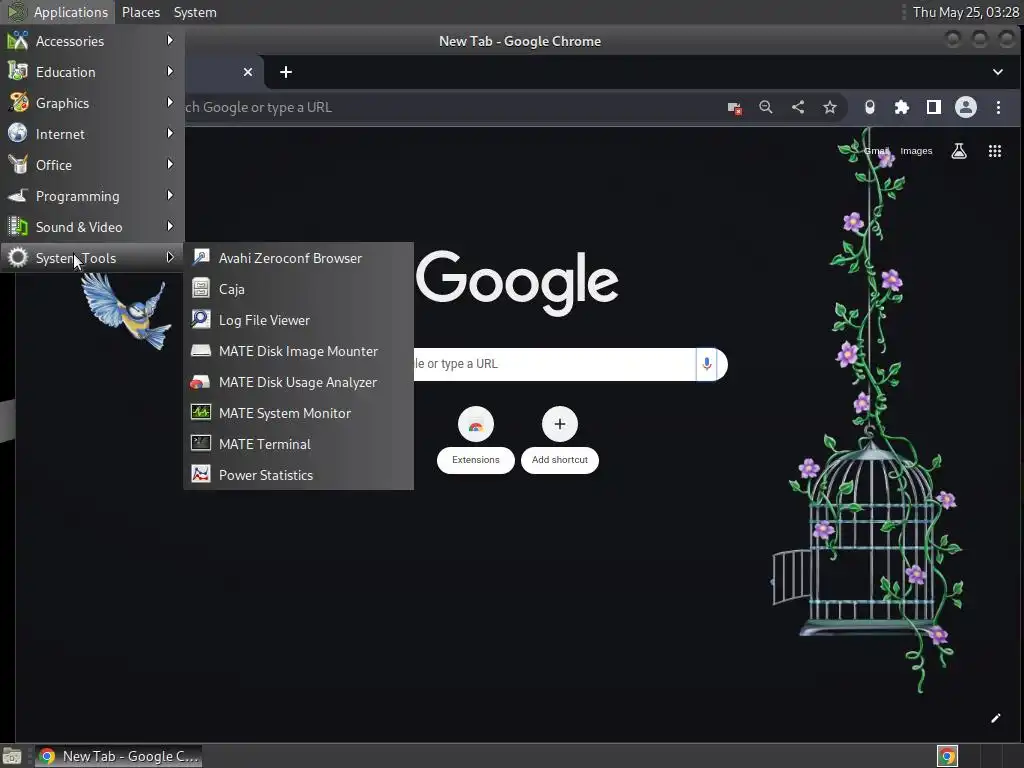Click the zoom magnifier icon in address bar

pos(766,107)
